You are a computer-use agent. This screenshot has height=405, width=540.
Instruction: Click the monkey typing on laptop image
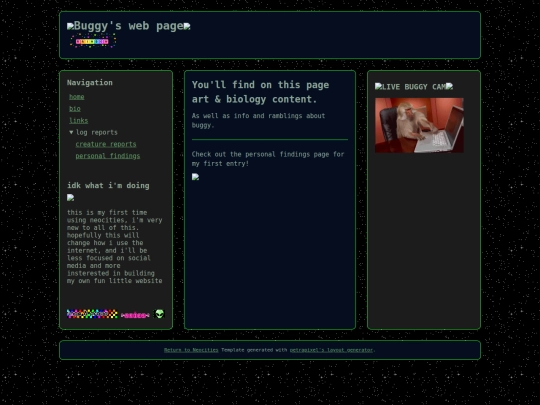point(419,125)
